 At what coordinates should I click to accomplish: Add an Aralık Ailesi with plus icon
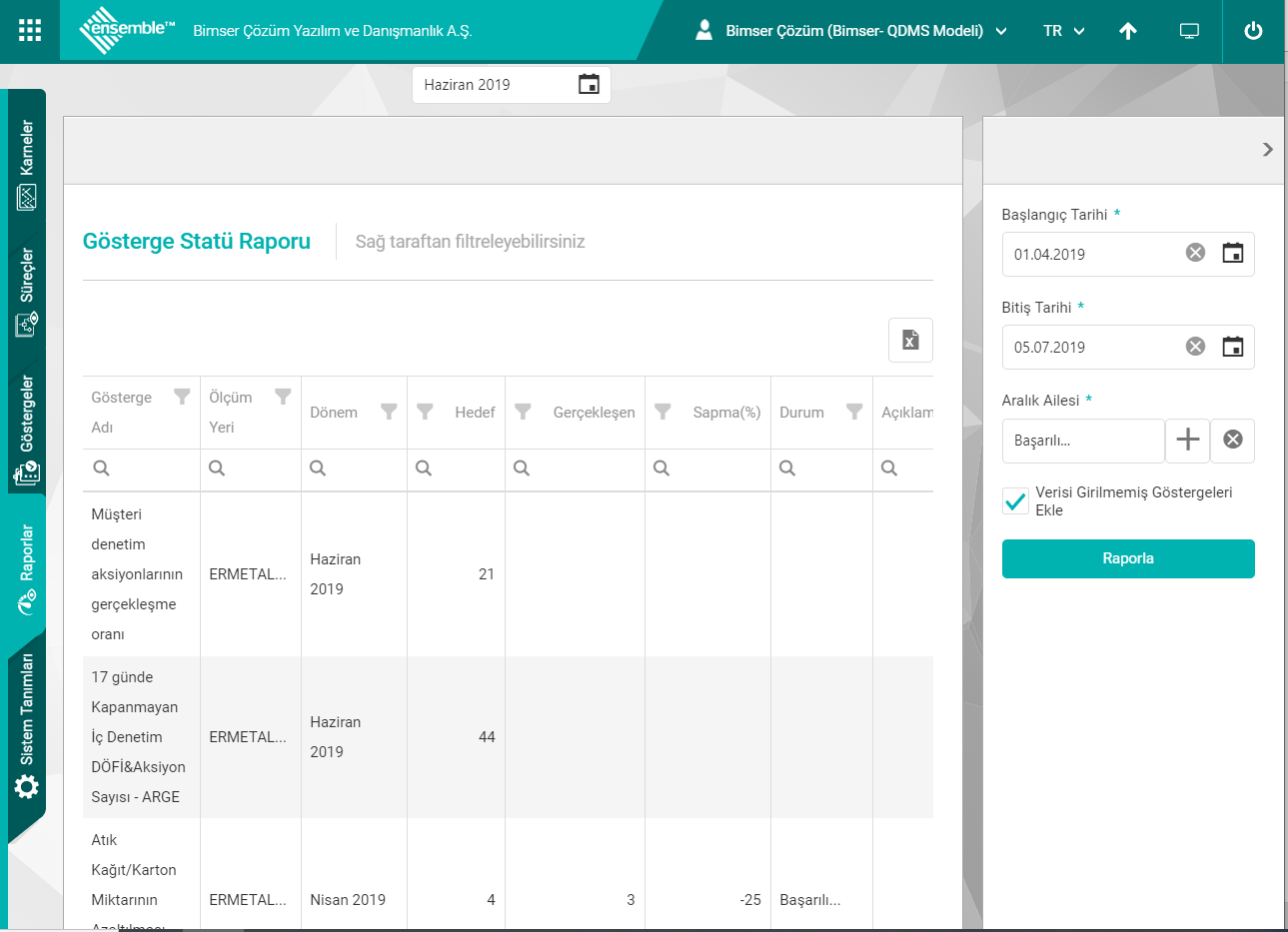[x=1187, y=440]
